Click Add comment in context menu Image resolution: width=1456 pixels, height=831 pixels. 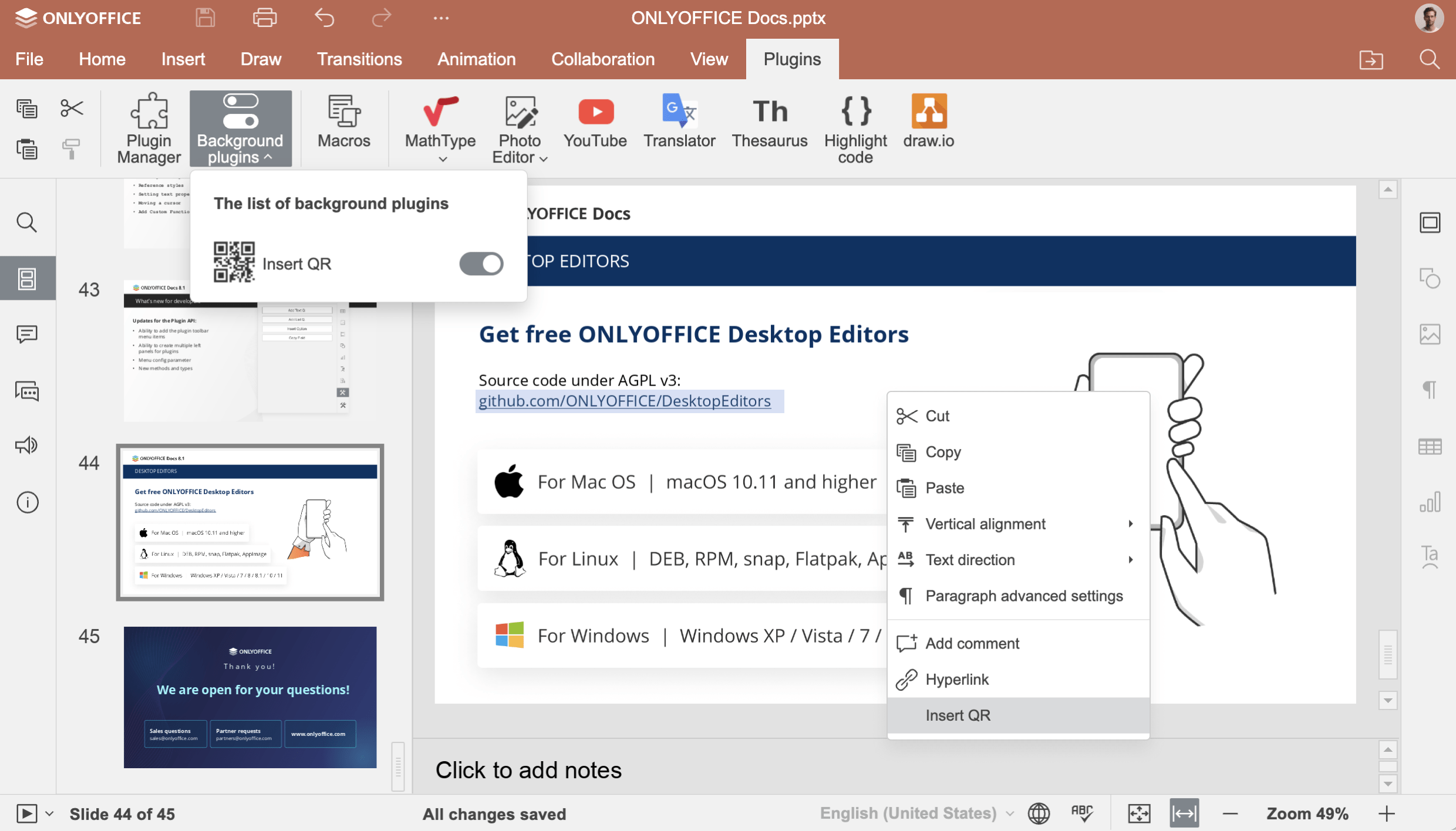(x=971, y=643)
